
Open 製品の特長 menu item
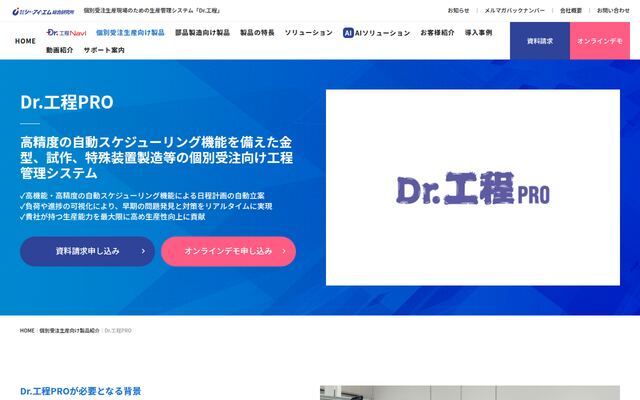click(x=257, y=33)
